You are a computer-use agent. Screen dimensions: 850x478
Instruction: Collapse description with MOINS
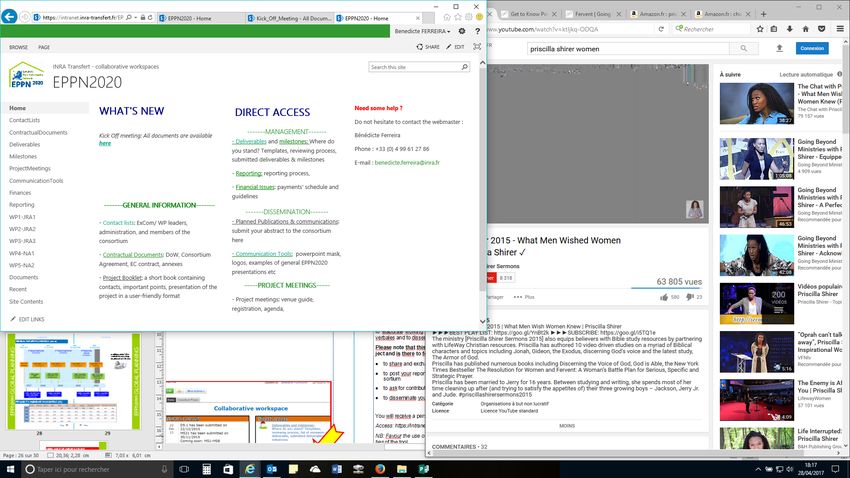pyautogui.click(x=567, y=426)
